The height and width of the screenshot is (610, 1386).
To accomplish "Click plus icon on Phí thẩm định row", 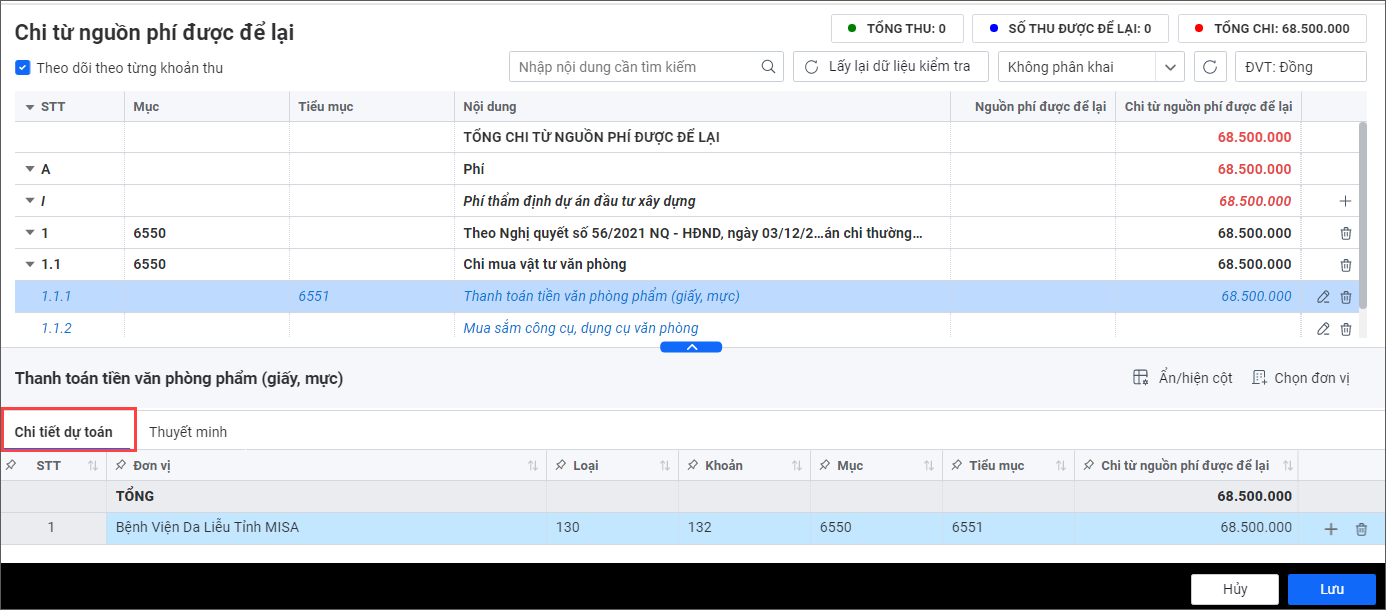I will (1345, 201).
